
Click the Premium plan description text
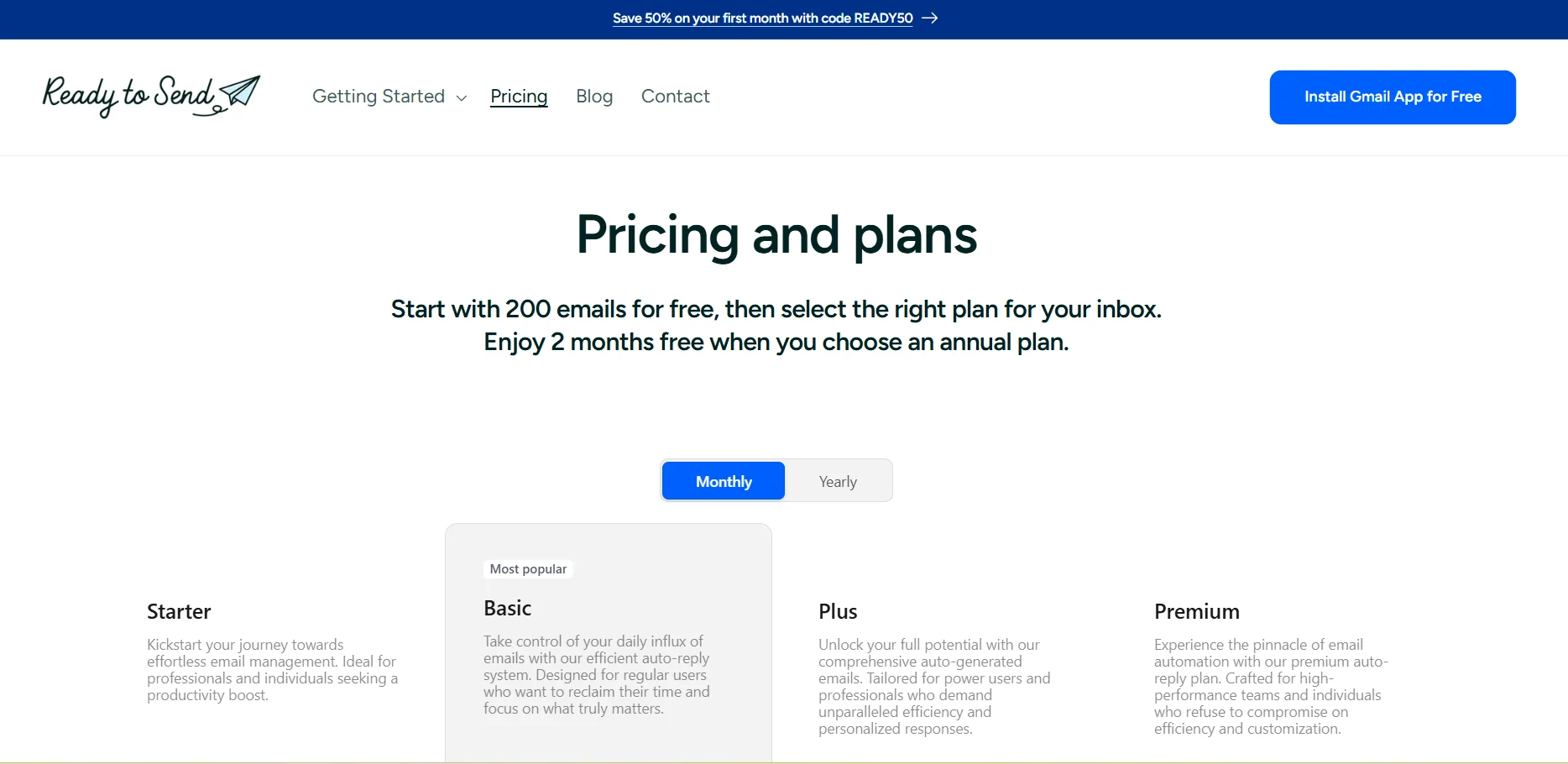tap(1270, 687)
